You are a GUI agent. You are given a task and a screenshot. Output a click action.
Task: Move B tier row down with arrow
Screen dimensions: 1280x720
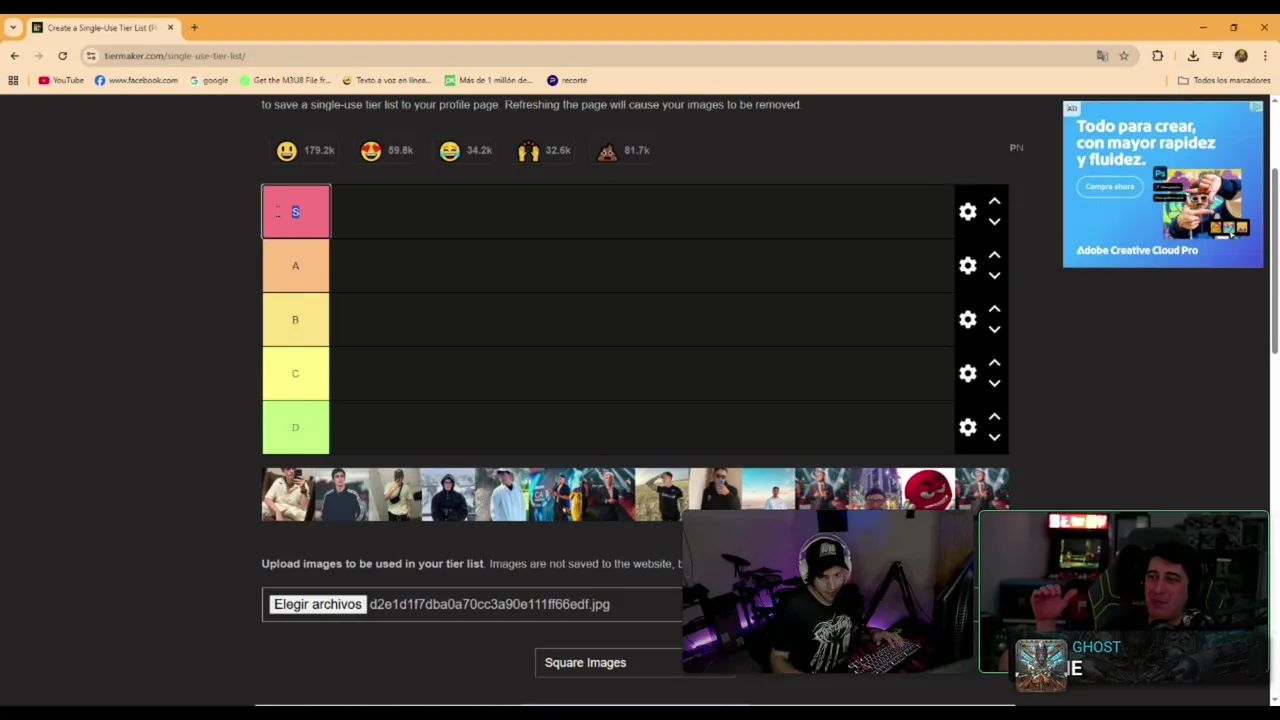(994, 330)
